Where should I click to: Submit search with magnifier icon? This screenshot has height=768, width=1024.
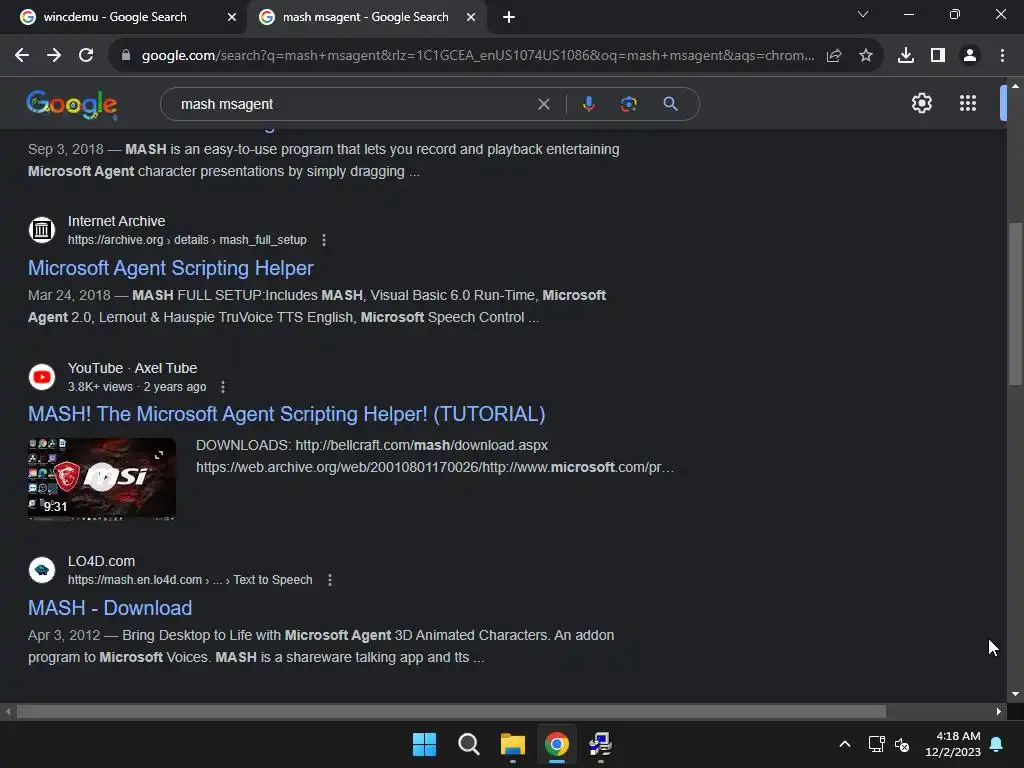(671, 104)
